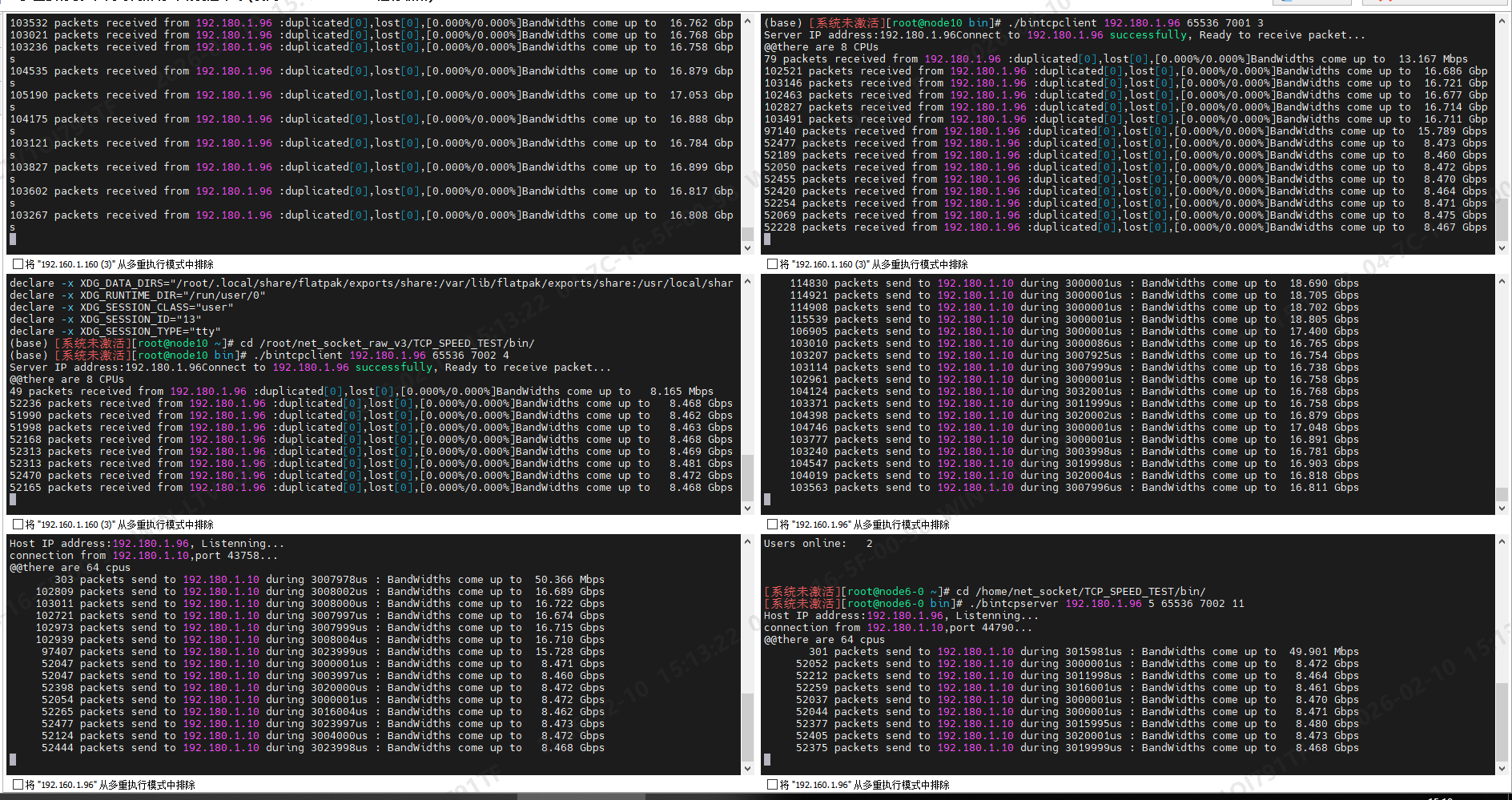Click the '17.048 Gbps' bandwidth value
Image resolution: width=1512 pixels, height=800 pixels.
pos(1325,428)
